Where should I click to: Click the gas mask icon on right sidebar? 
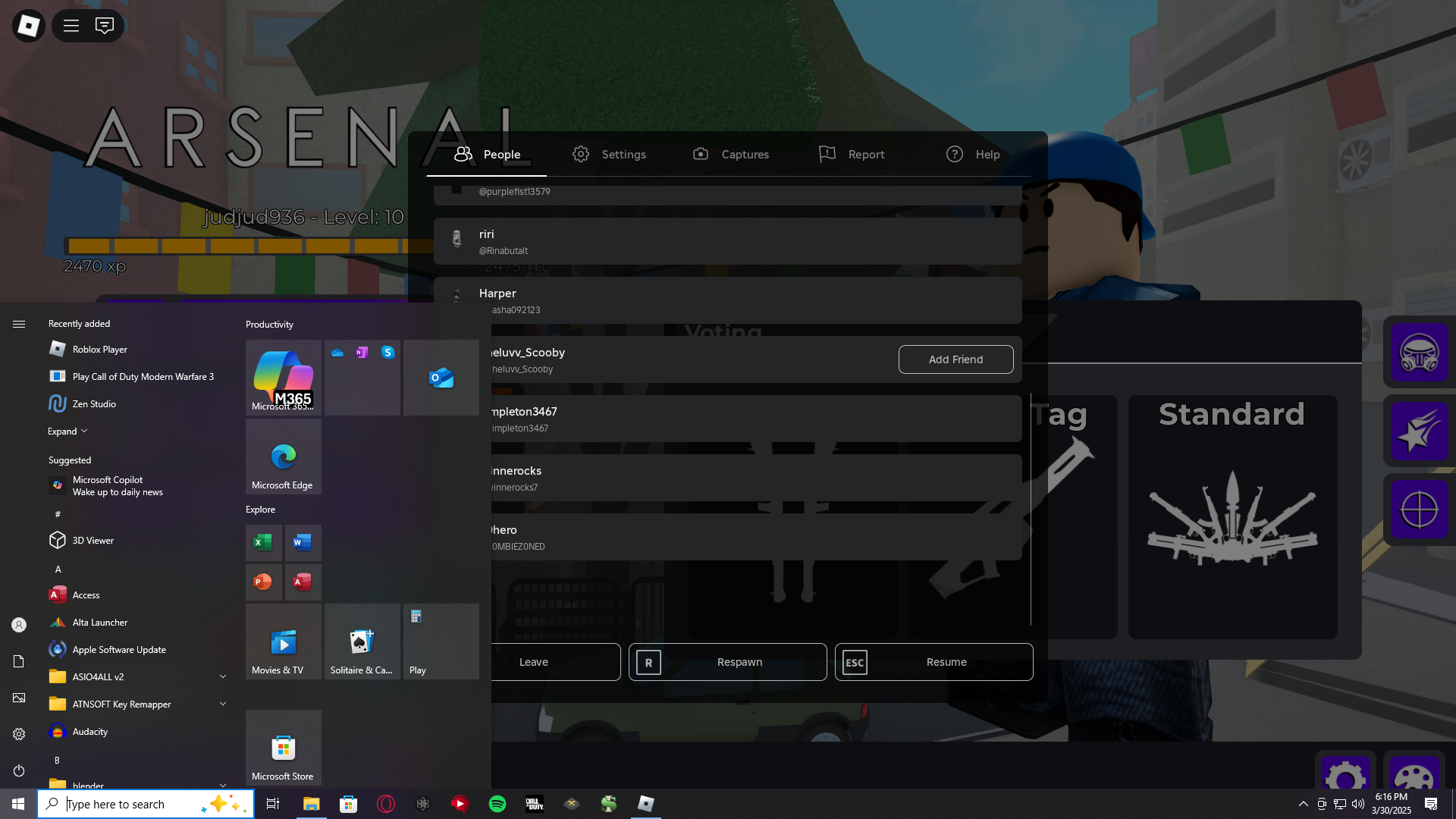click(x=1419, y=353)
